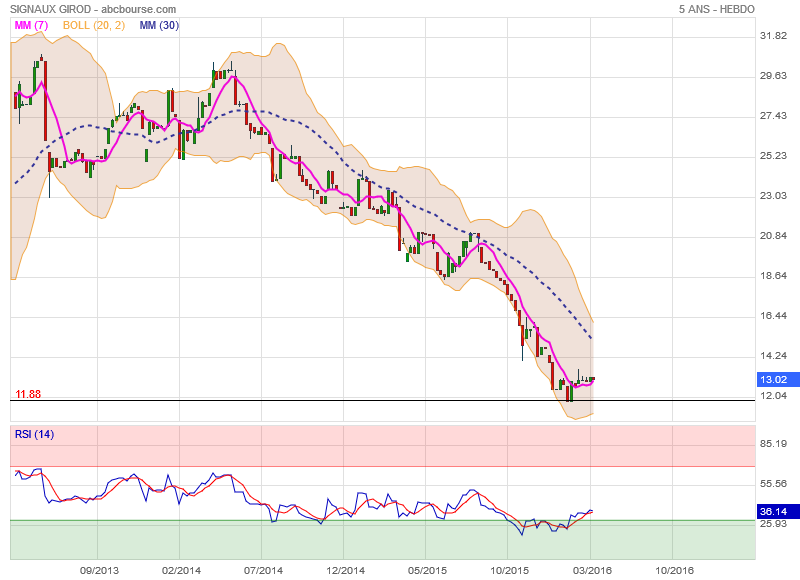The height and width of the screenshot is (580, 800).
Task: Click the 12.04 price axis value
Action: [773, 396]
